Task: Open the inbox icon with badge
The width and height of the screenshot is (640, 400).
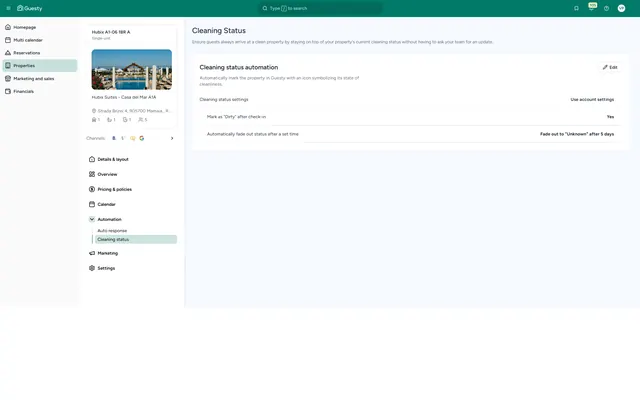Action: click(x=591, y=7)
